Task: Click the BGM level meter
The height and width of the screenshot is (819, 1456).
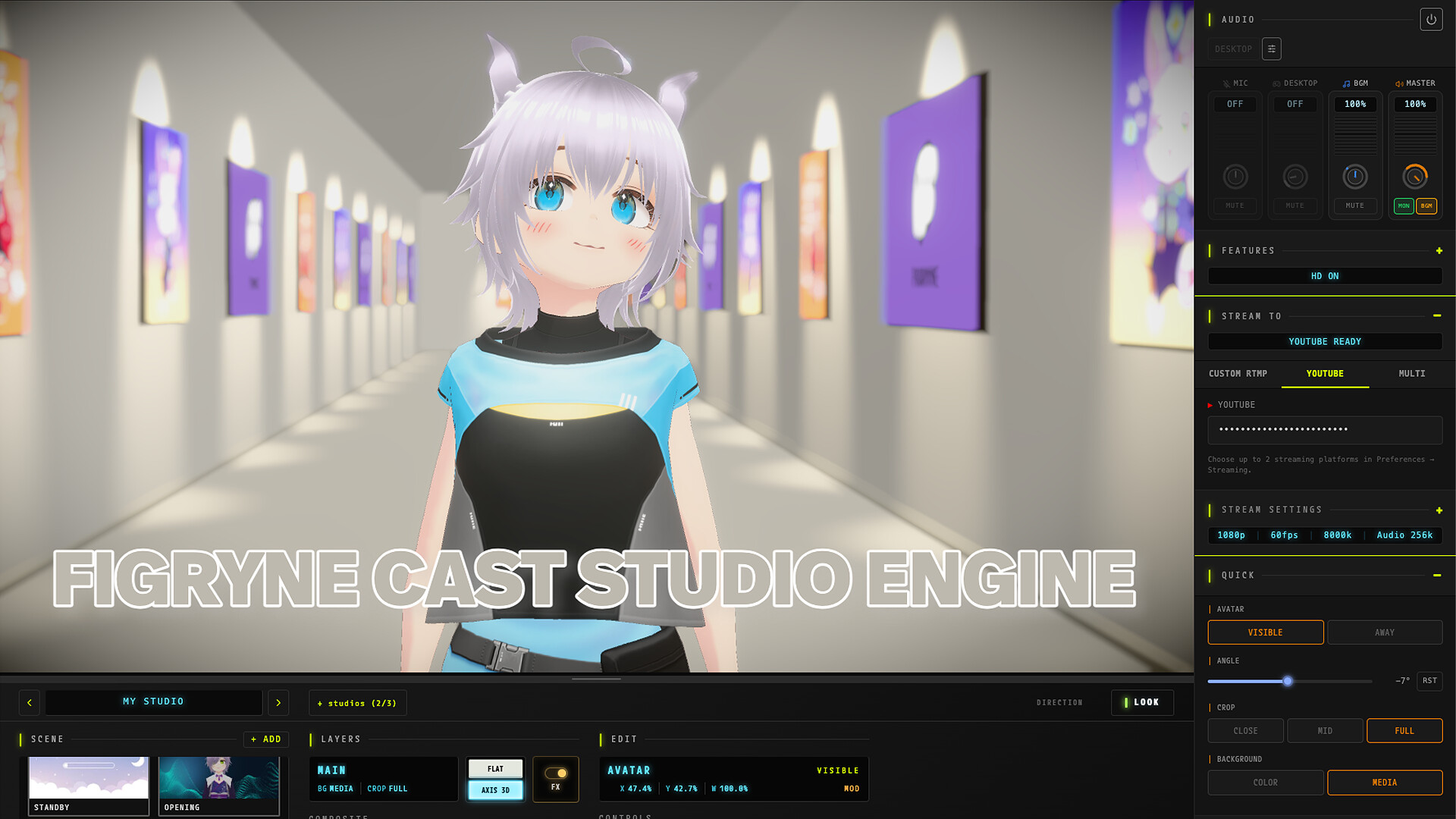Action: pos(1355,134)
